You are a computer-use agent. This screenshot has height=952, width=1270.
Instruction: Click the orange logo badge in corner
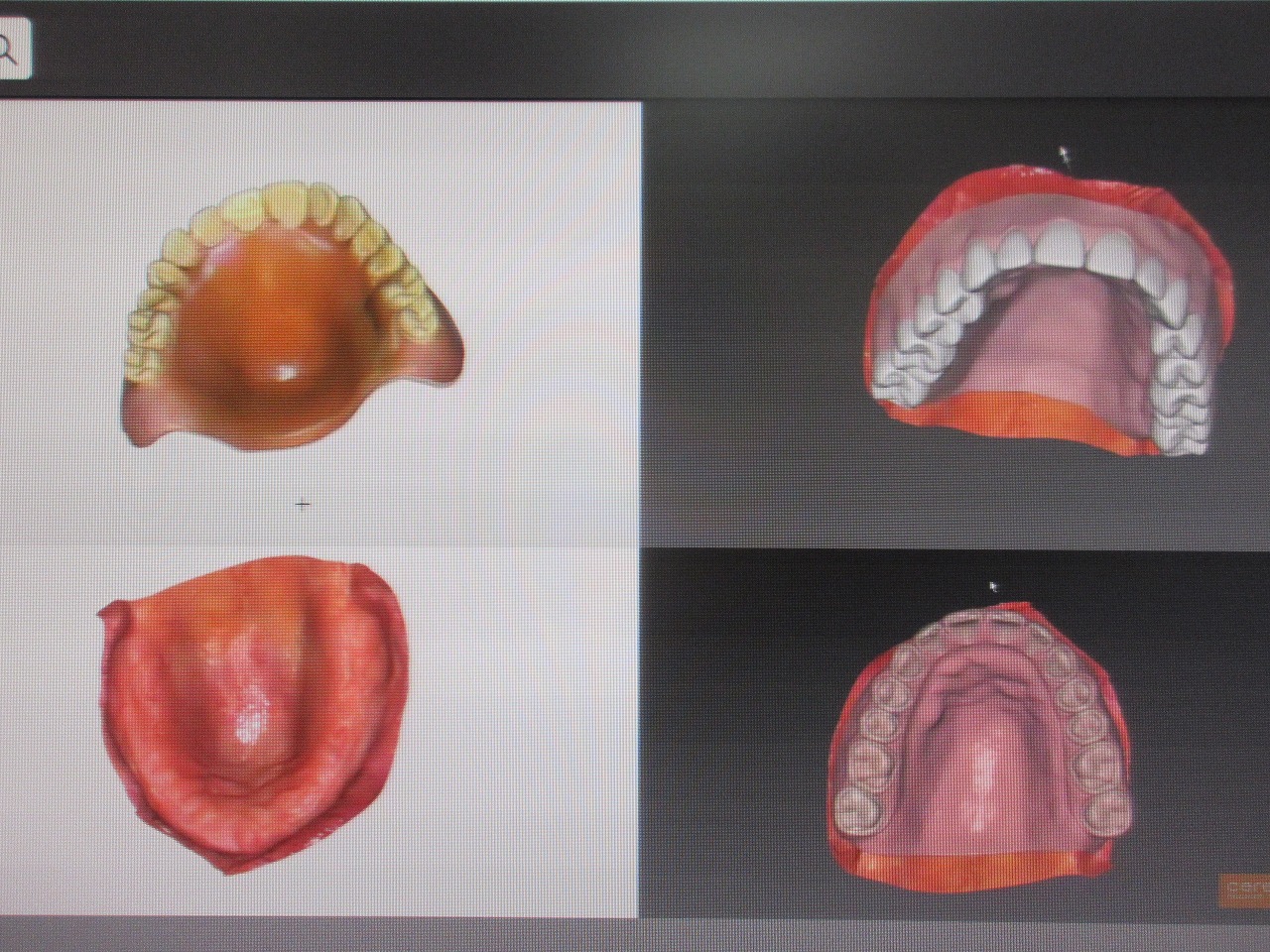coord(1244,889)
